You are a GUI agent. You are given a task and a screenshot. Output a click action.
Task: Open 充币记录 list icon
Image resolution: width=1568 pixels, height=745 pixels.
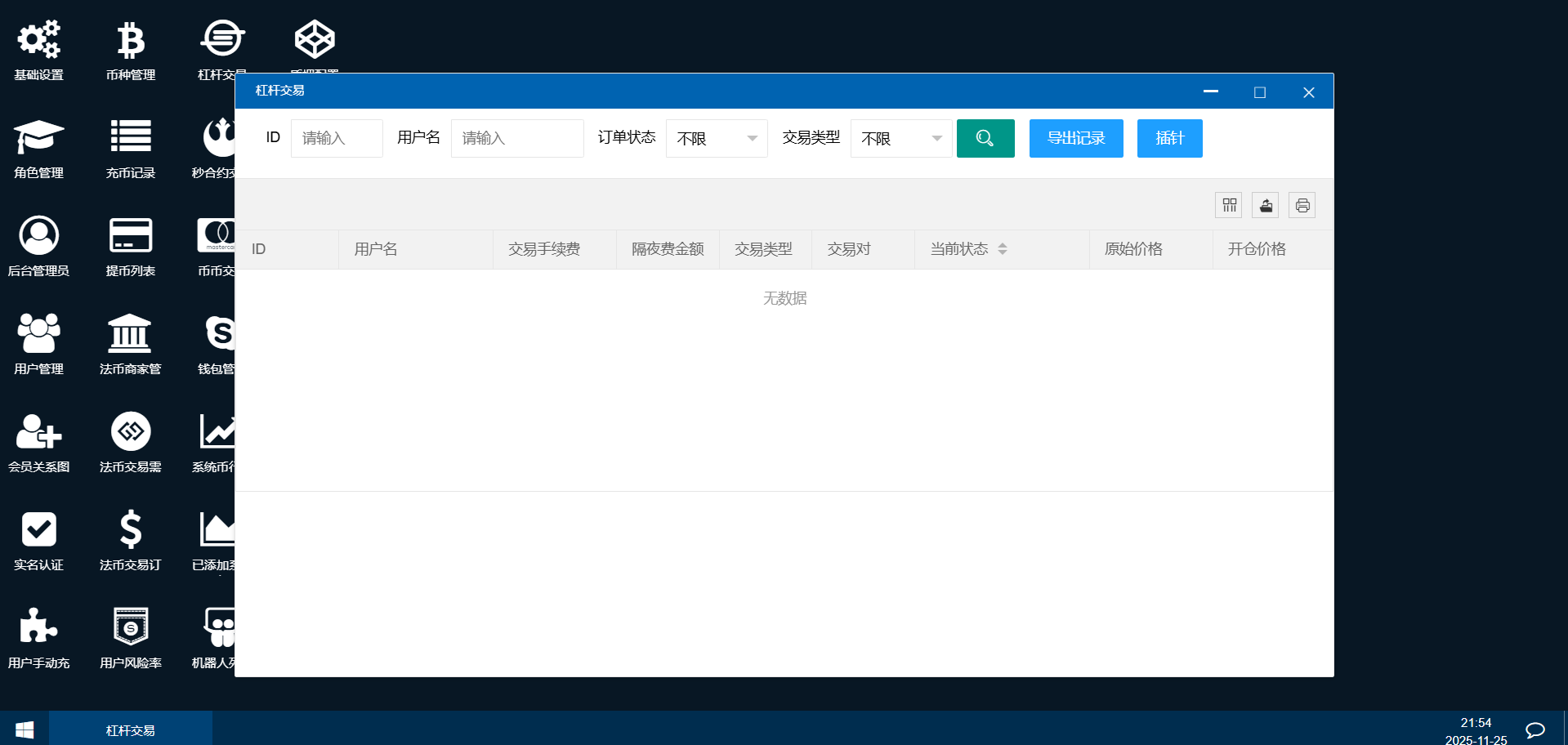coord(130,137)
